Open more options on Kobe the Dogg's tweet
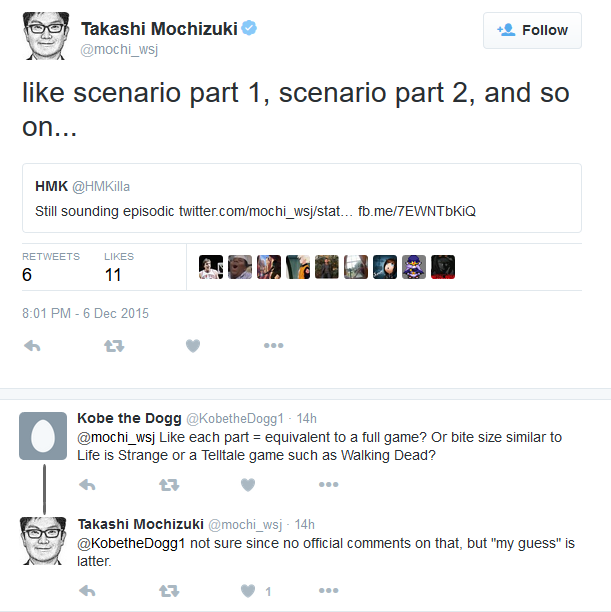 pyautogui.click(x=328, y=484)
